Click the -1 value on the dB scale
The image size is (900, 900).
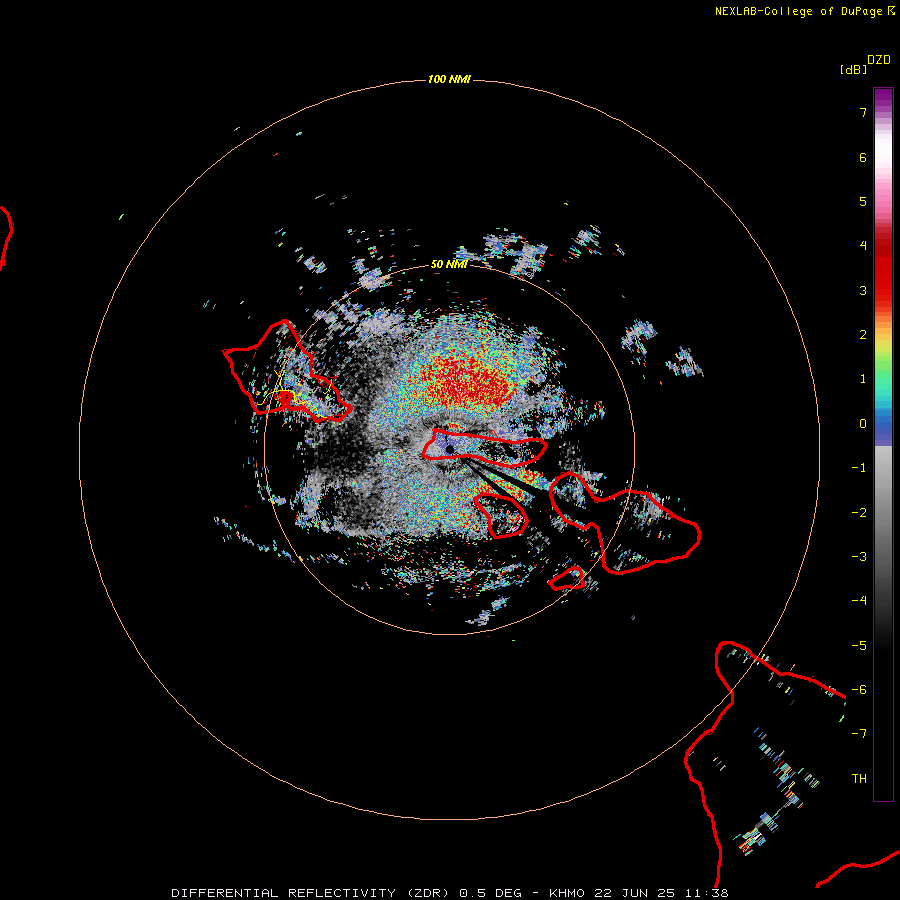pos(859,468)
